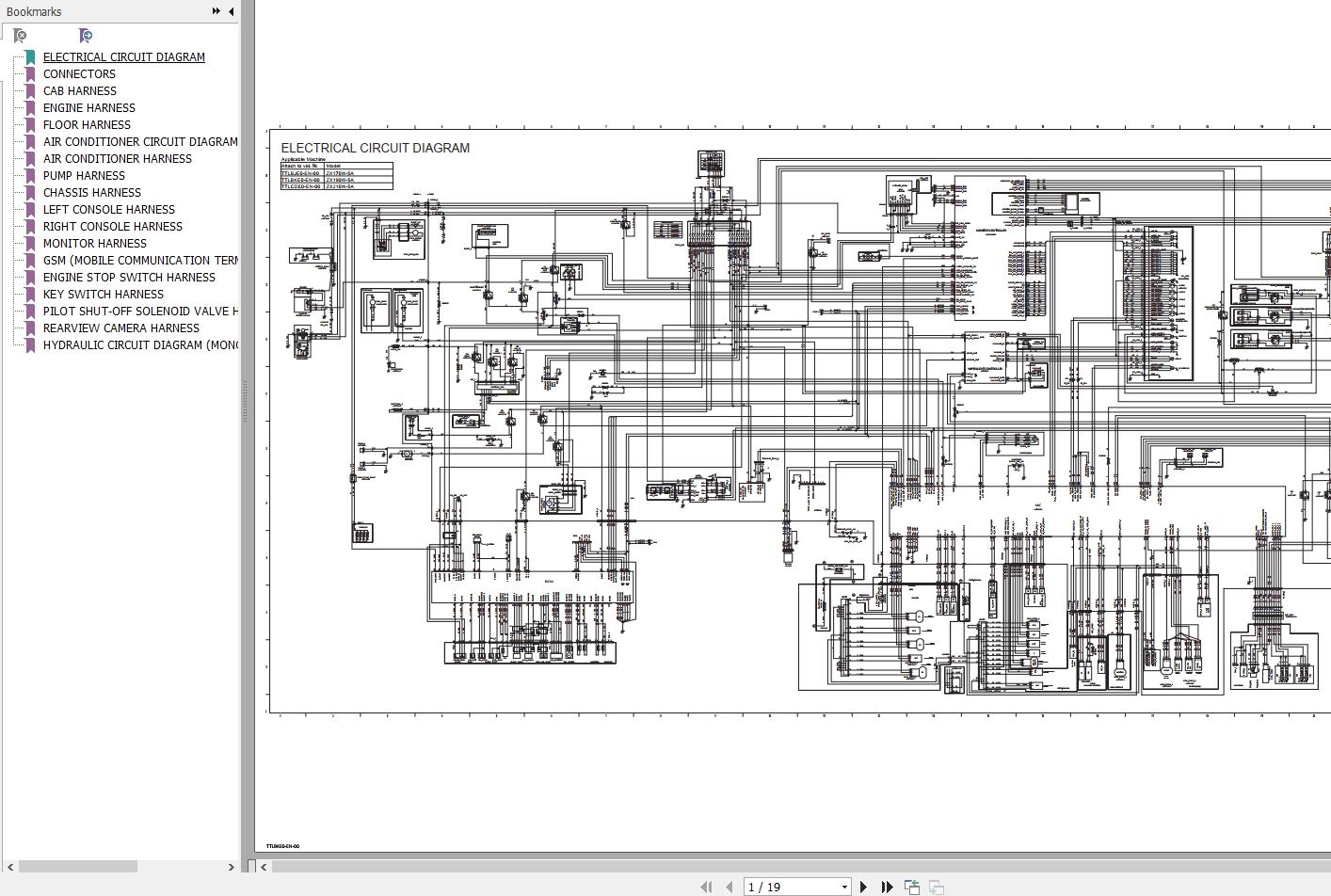Screen dimensions: 1331x896
Task: Select AIR CONDITIONER CIRCUIT DIAGRAM bookmark
Action: click(140, 142)
